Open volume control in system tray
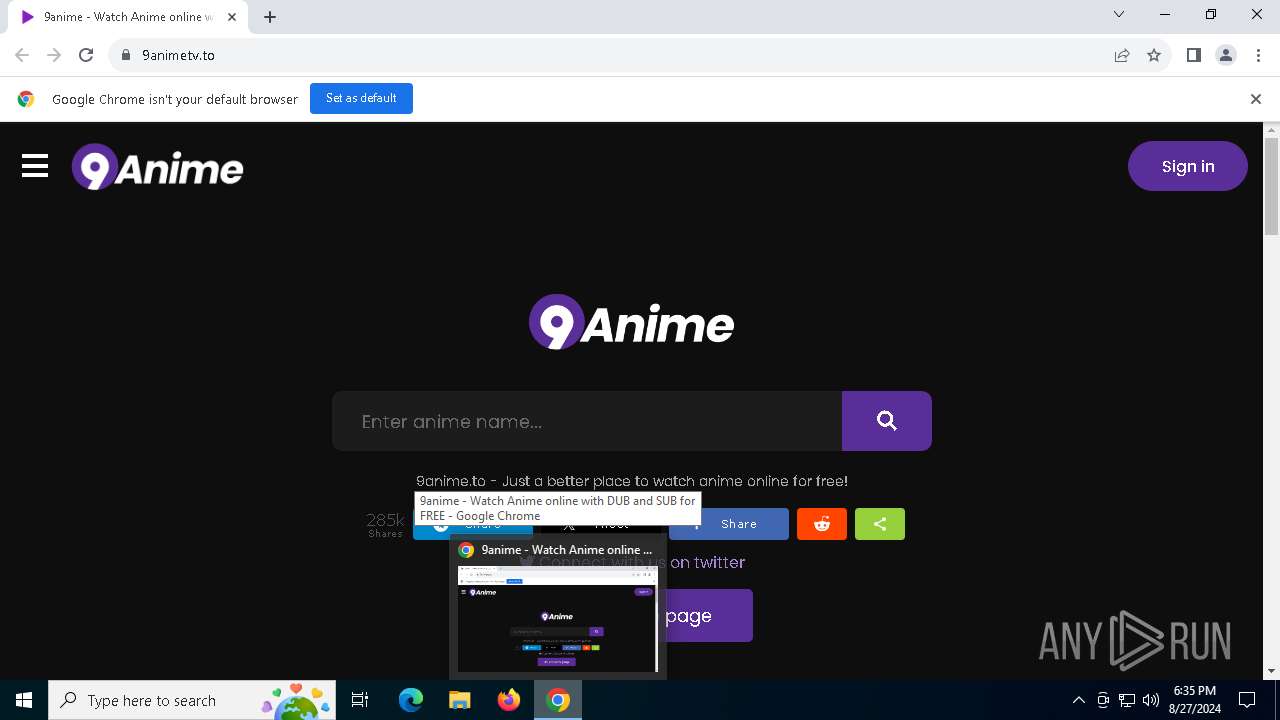This screenshot has width=1280, height=720. (x=1151, y=700)
